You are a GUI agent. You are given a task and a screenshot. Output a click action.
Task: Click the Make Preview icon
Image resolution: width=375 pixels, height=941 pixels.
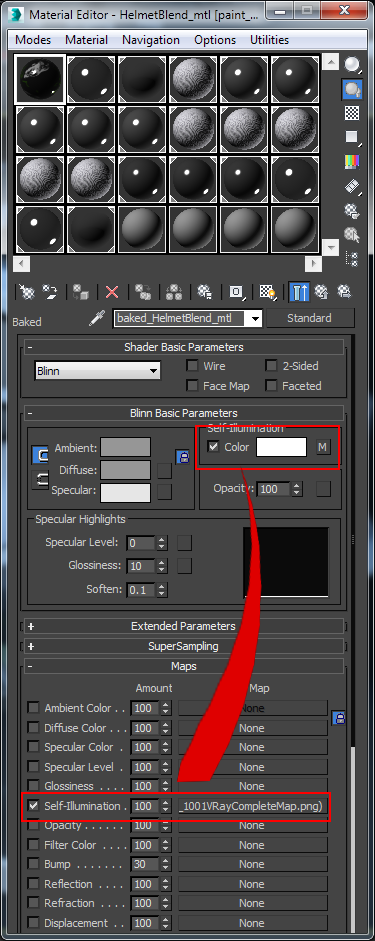(352, 186)
